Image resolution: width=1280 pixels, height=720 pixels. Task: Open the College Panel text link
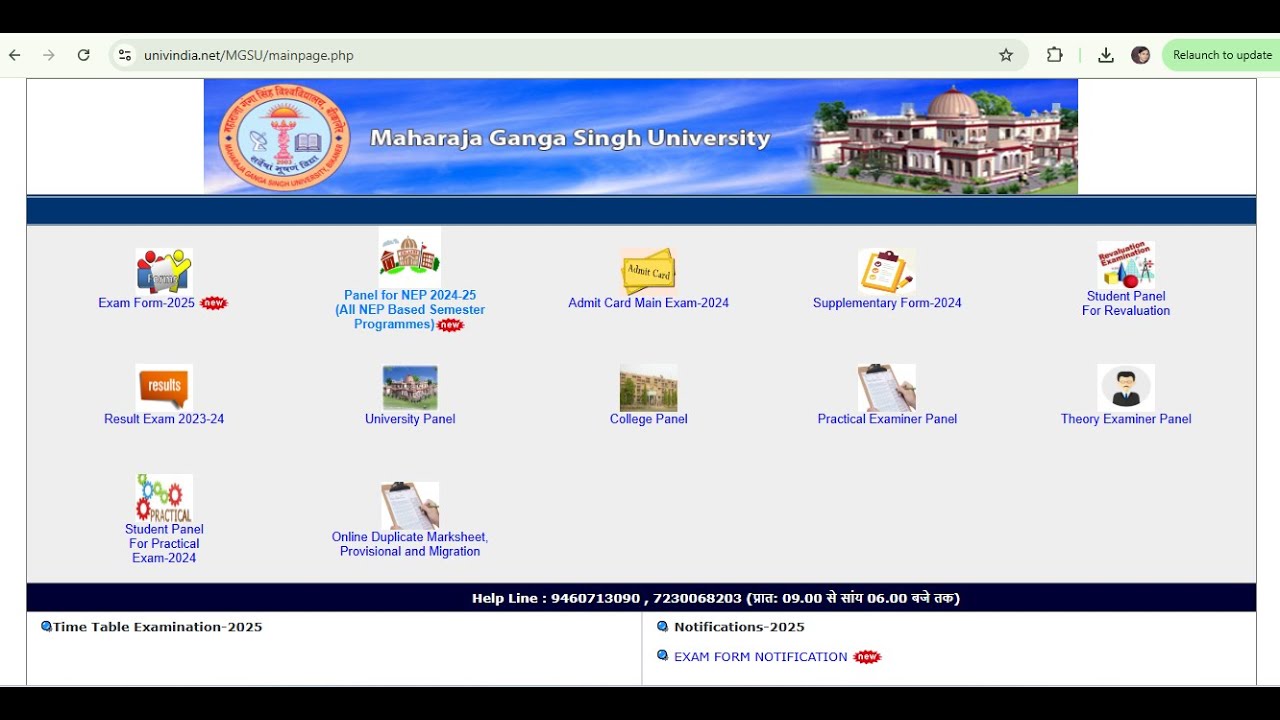point(649,419)
